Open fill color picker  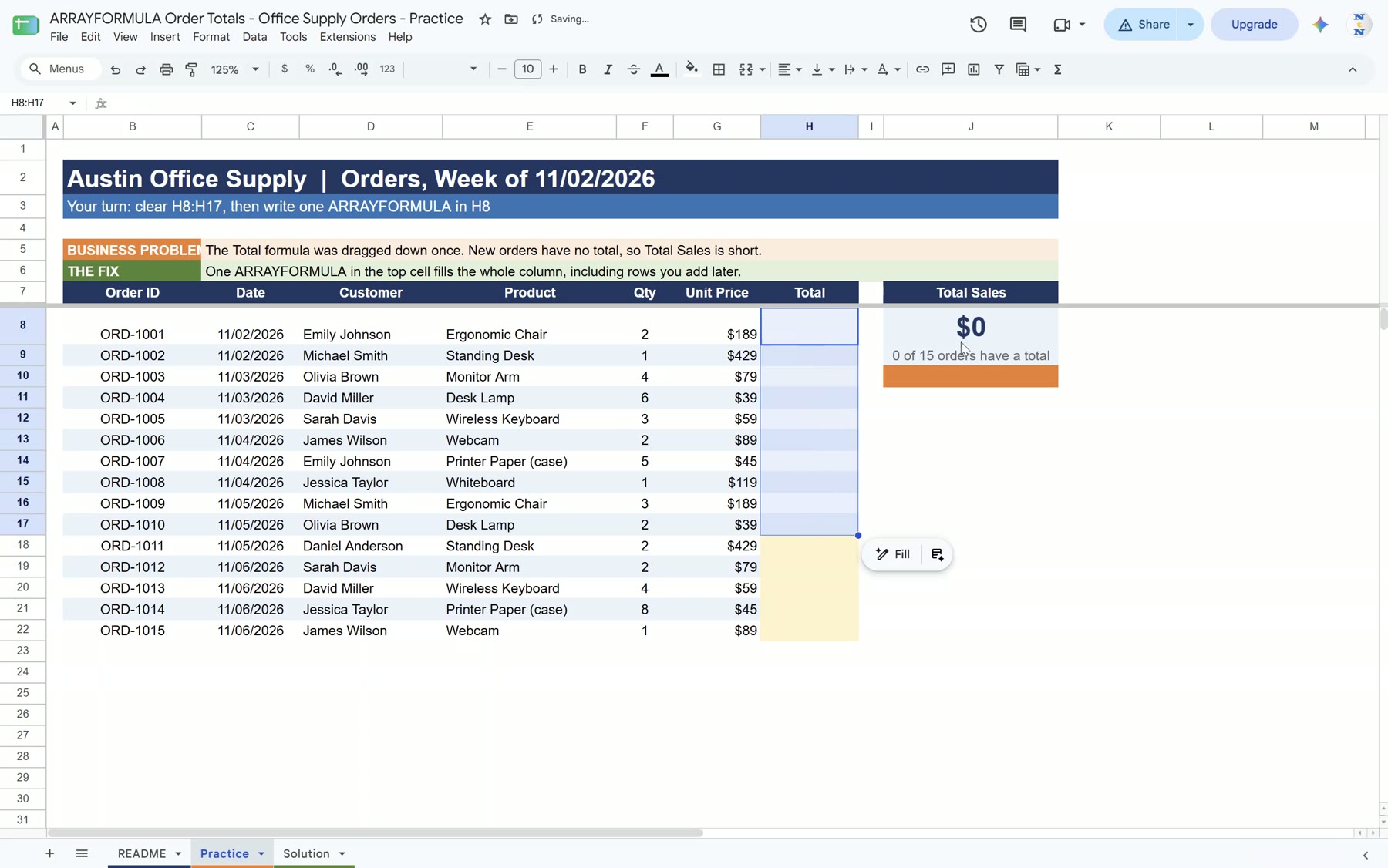pyautogui.click(x=692, y=69)
